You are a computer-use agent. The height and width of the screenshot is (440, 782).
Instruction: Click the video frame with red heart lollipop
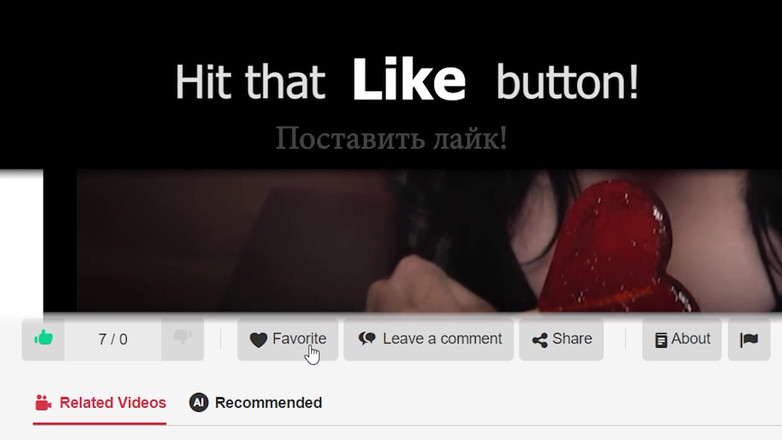click(x=429, y=241)
